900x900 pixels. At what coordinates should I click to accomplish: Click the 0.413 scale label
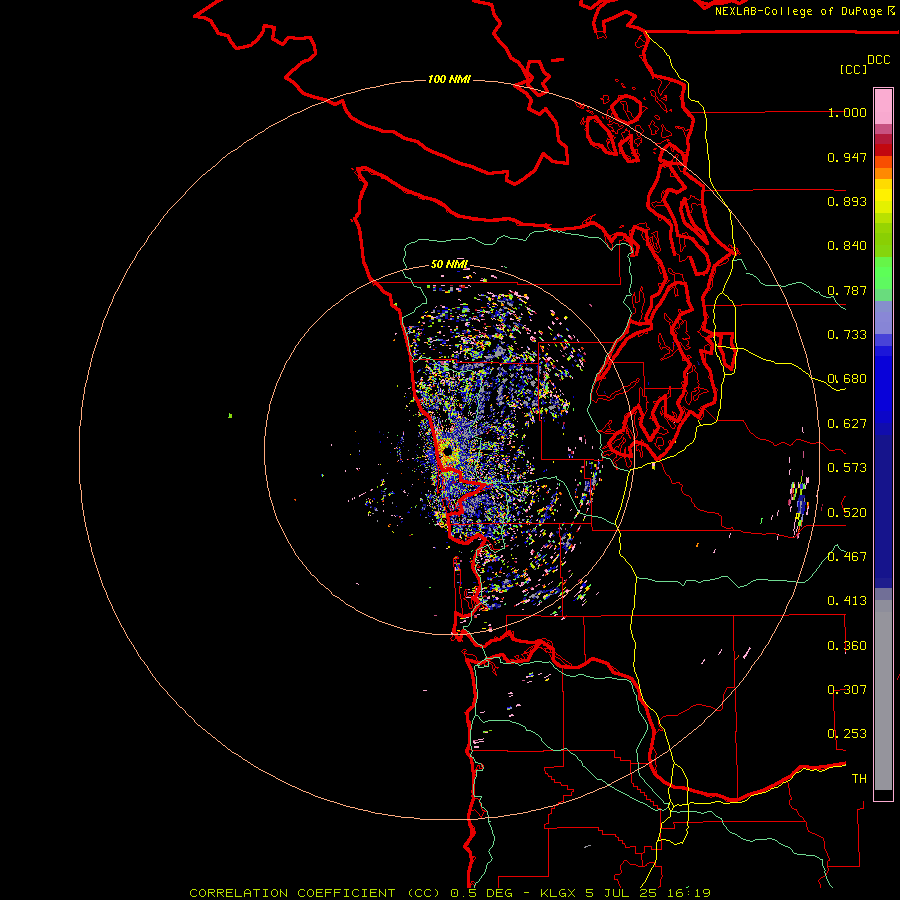[x=847, y=601]
